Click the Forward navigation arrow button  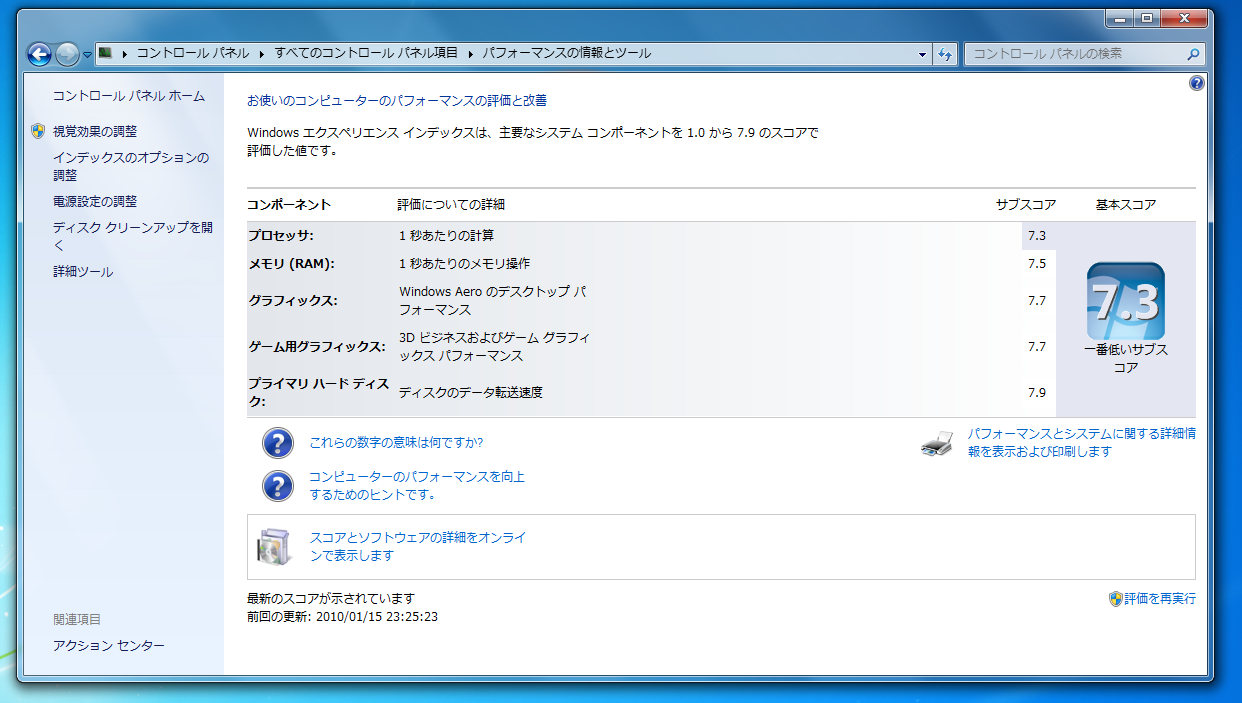tap(68, 54)
